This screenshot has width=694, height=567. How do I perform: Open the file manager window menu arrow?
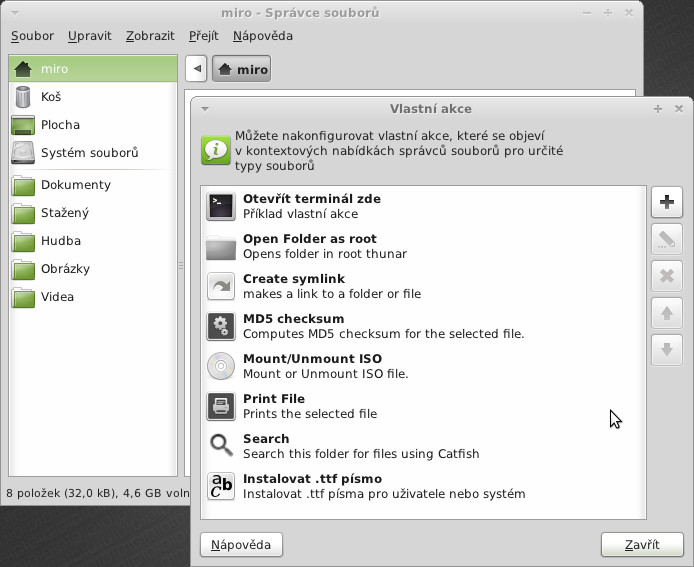point(15,13)
